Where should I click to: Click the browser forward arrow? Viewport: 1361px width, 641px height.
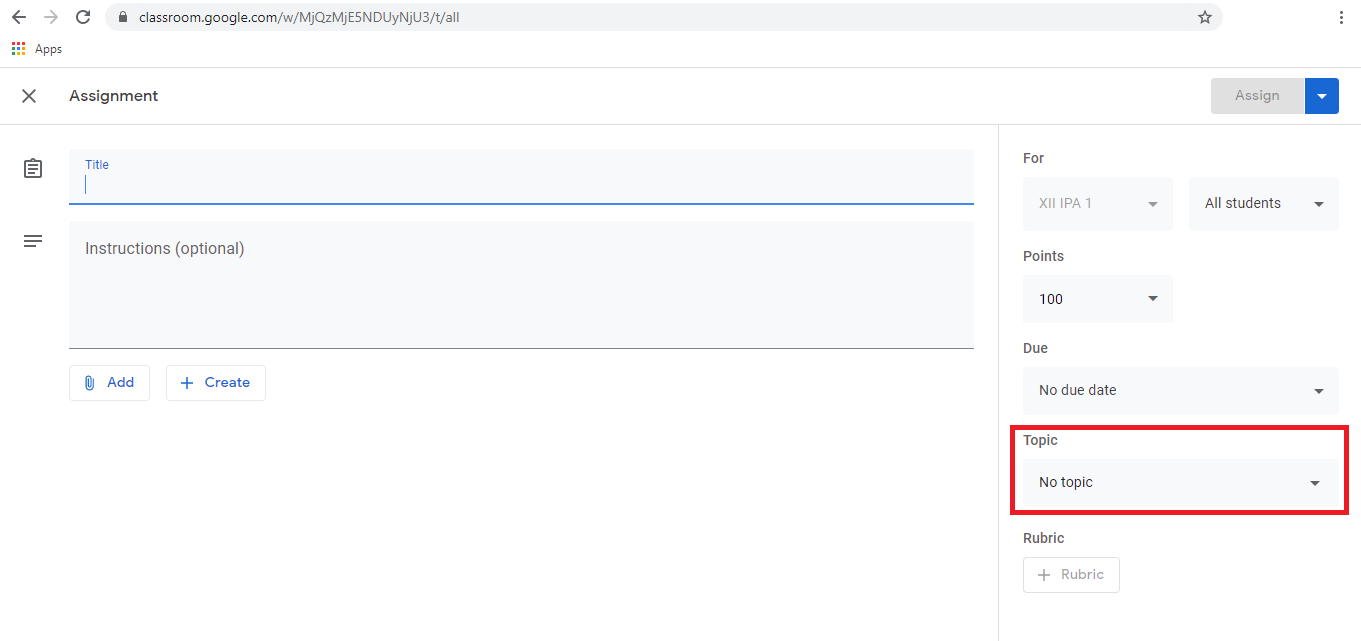[52, 17]
